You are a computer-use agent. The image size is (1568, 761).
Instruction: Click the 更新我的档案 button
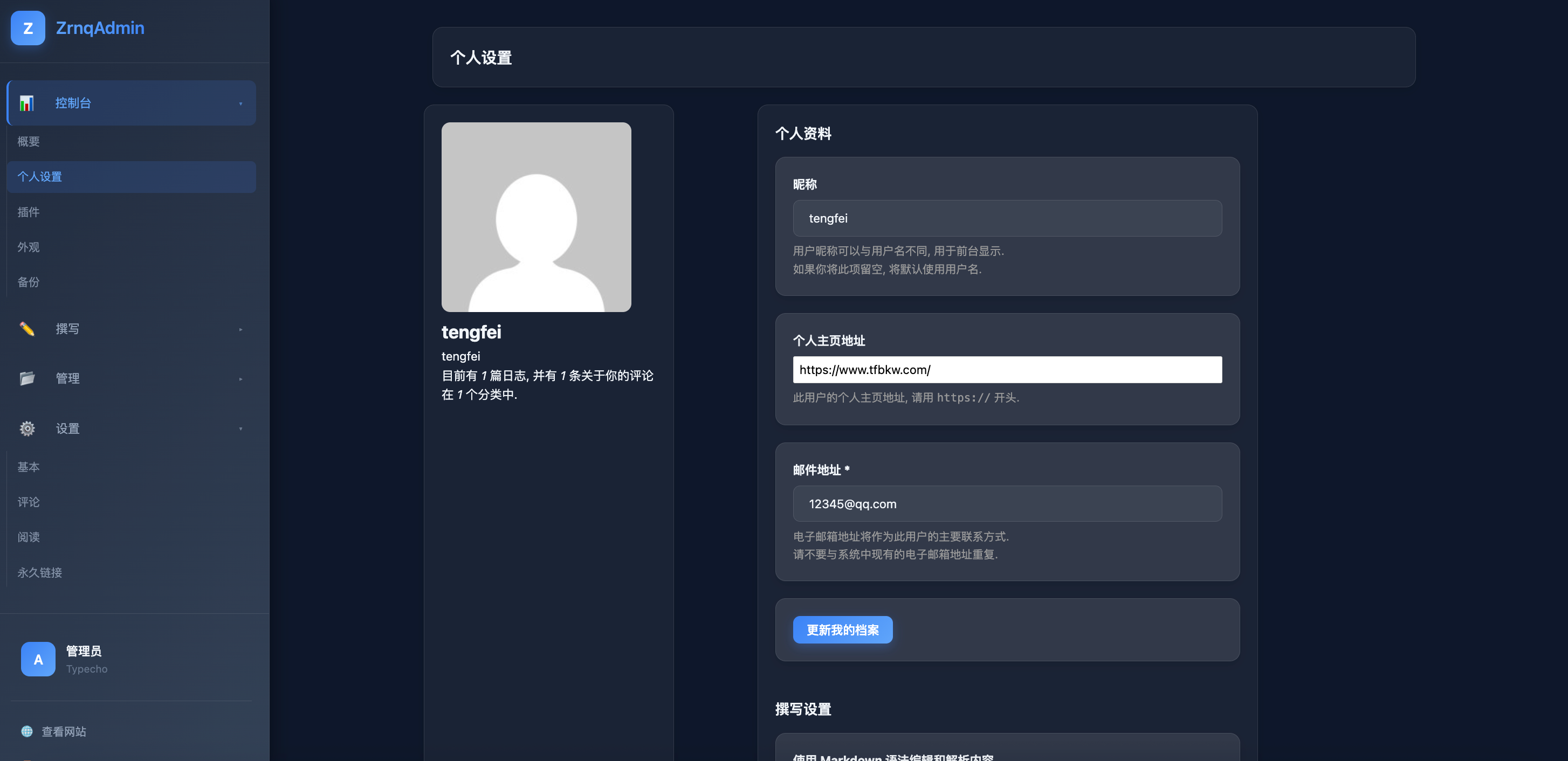click(842, 629)
